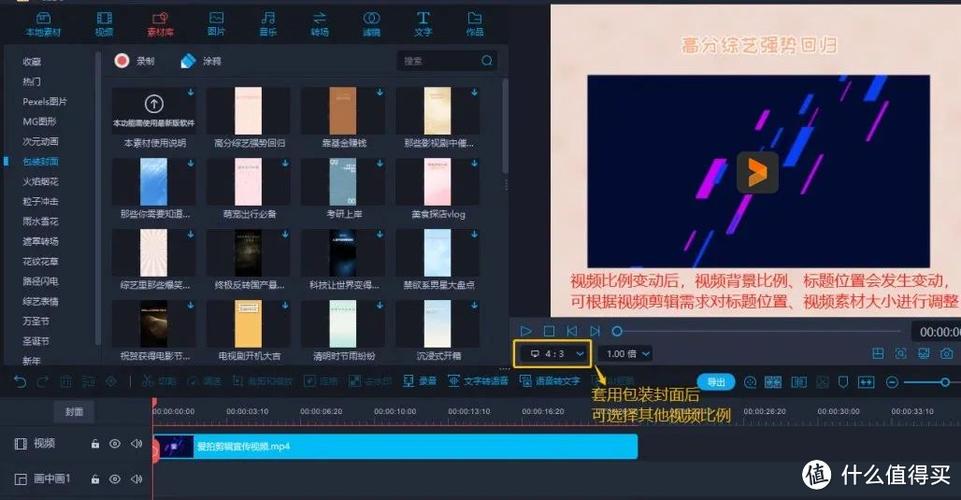The image size is (961, 500).
Task: Open 万圣节 category
Action: [x=36, y=321]
